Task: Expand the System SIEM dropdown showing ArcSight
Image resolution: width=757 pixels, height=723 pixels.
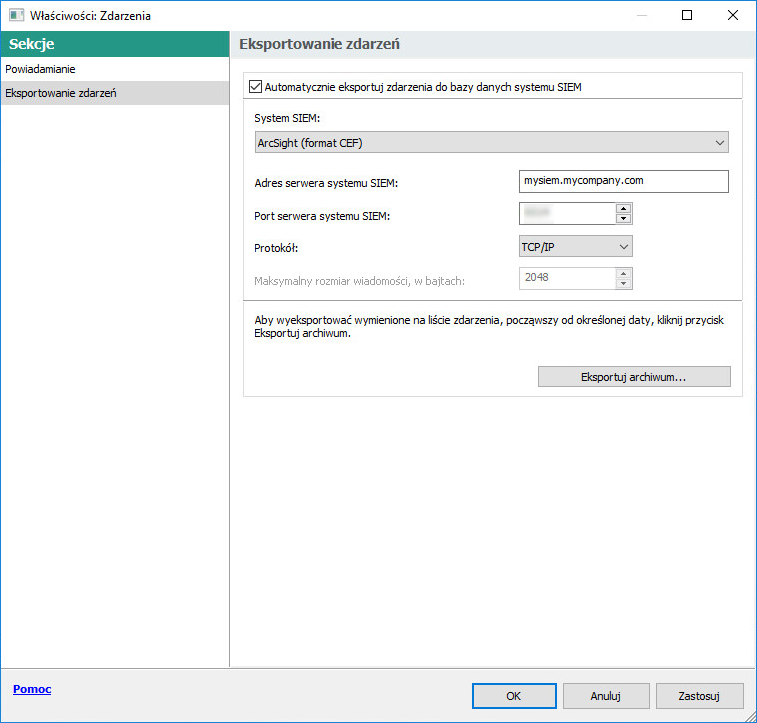Action: pos(491,143)
